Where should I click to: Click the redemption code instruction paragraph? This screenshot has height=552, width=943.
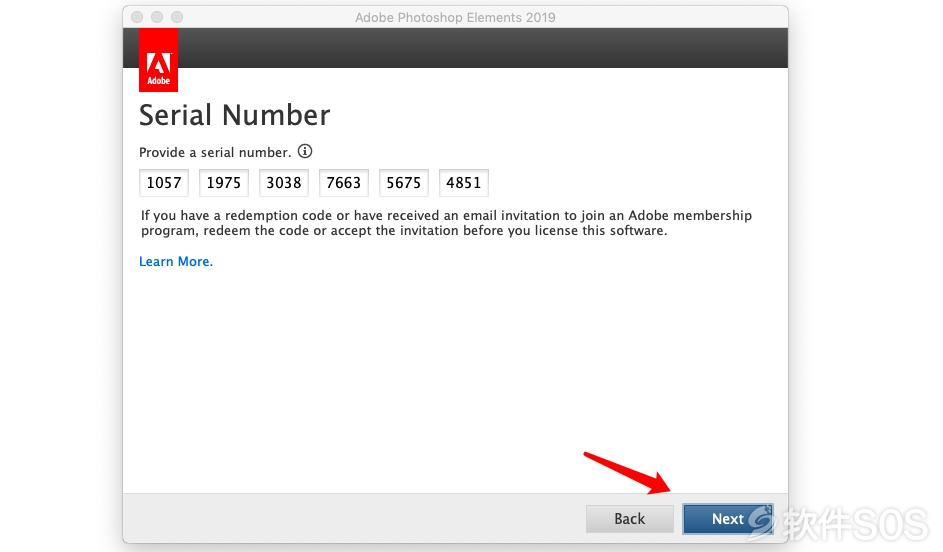[446, 223]
